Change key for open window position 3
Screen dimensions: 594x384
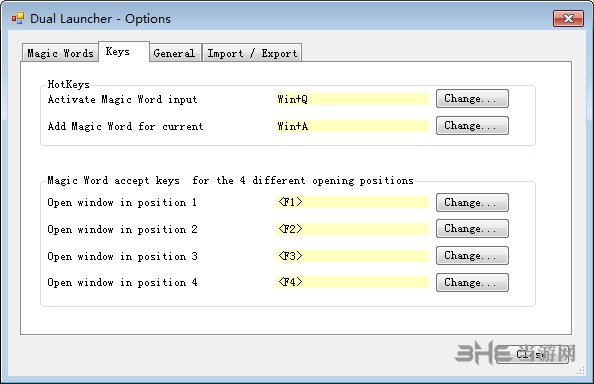tap(472, 255)
